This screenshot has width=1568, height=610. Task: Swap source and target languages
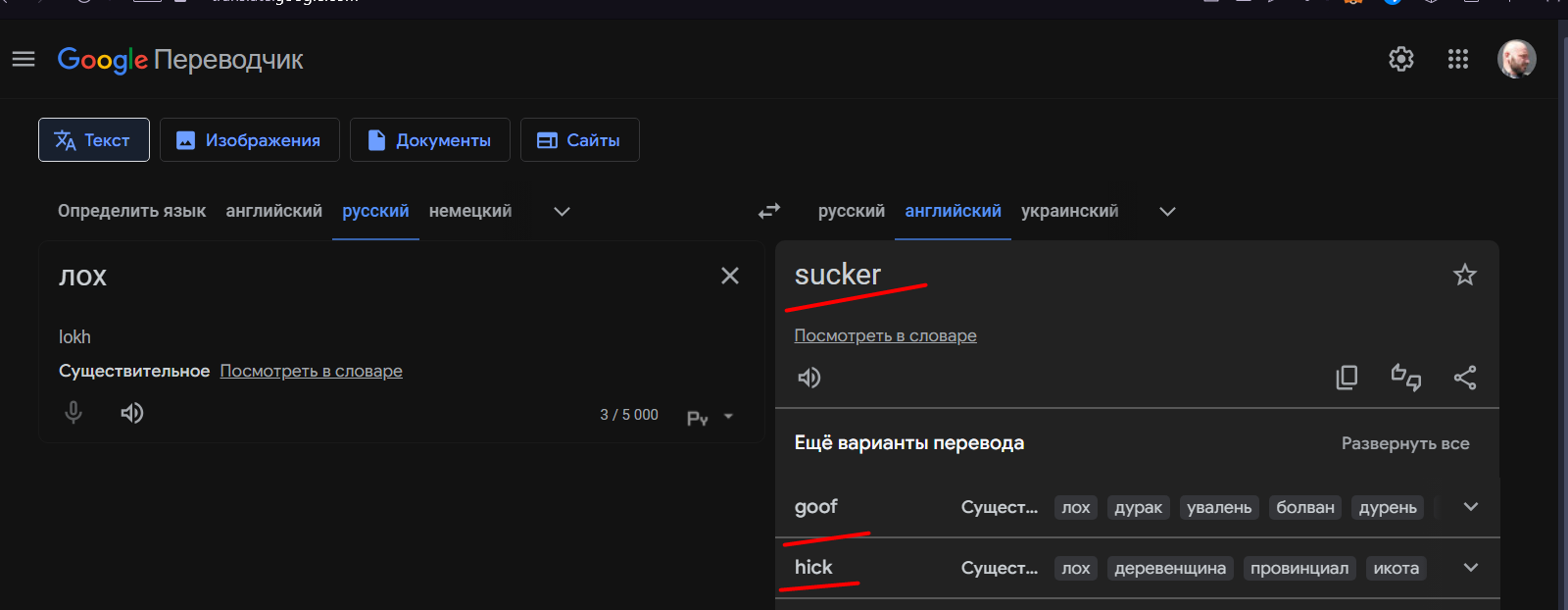click(x=769, y=211)
